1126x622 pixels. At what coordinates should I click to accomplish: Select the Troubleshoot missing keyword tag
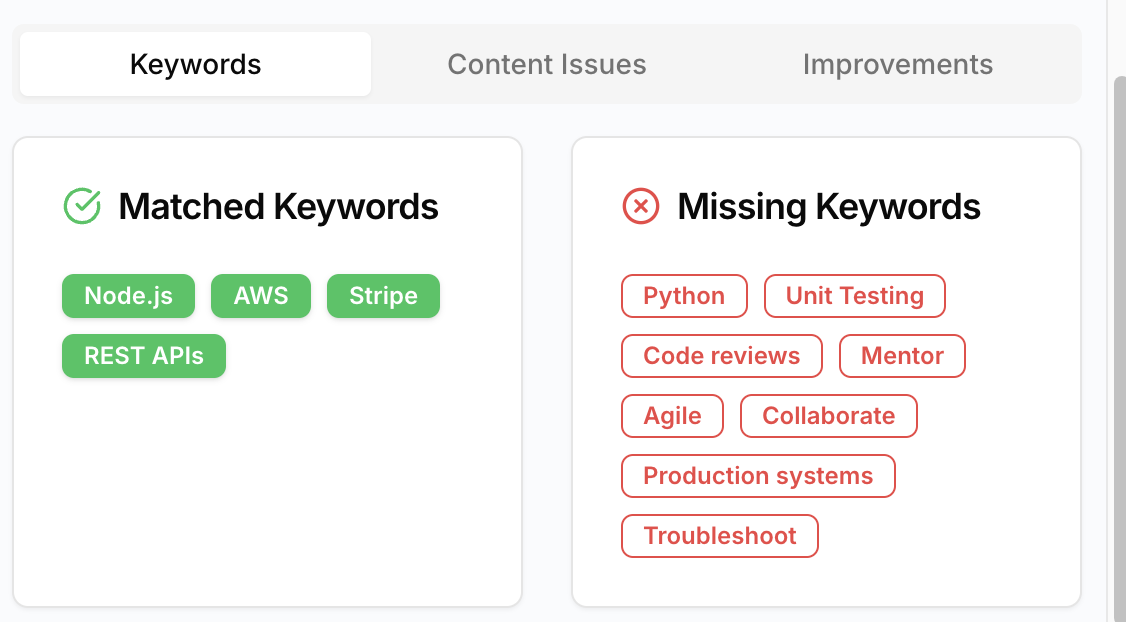click(x=719, y=536)
